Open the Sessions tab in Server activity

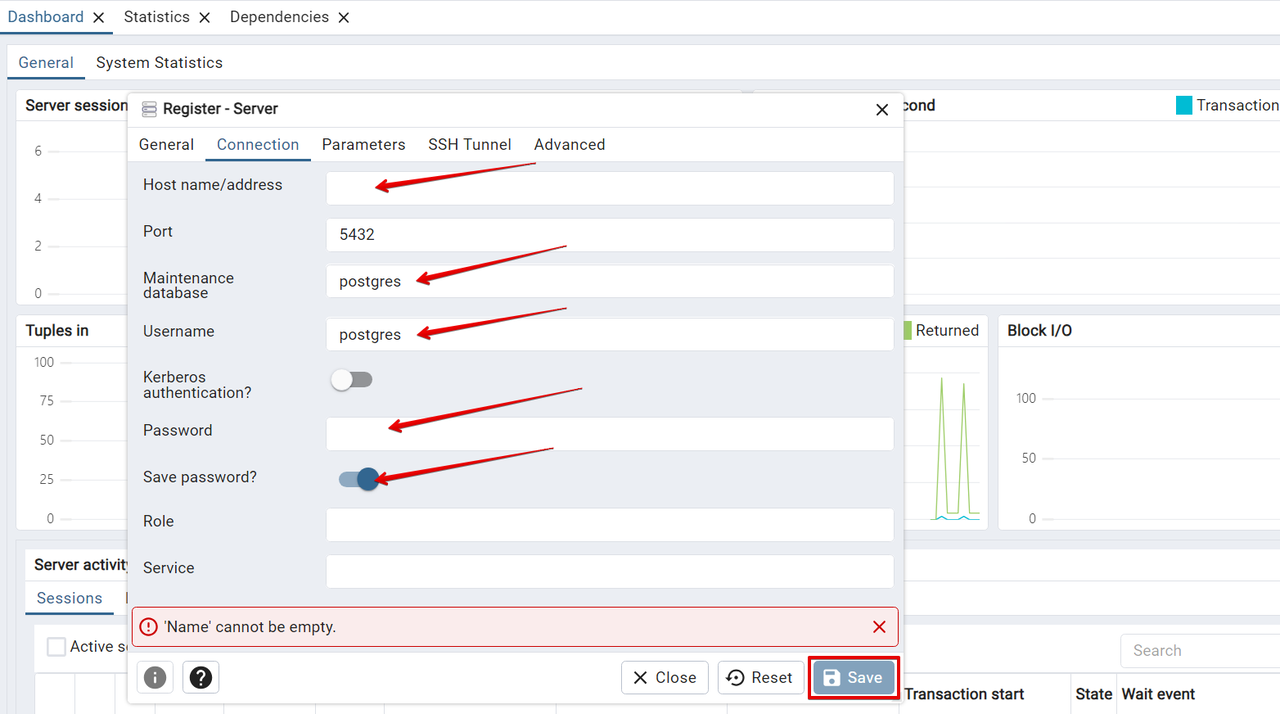(70, 598)
